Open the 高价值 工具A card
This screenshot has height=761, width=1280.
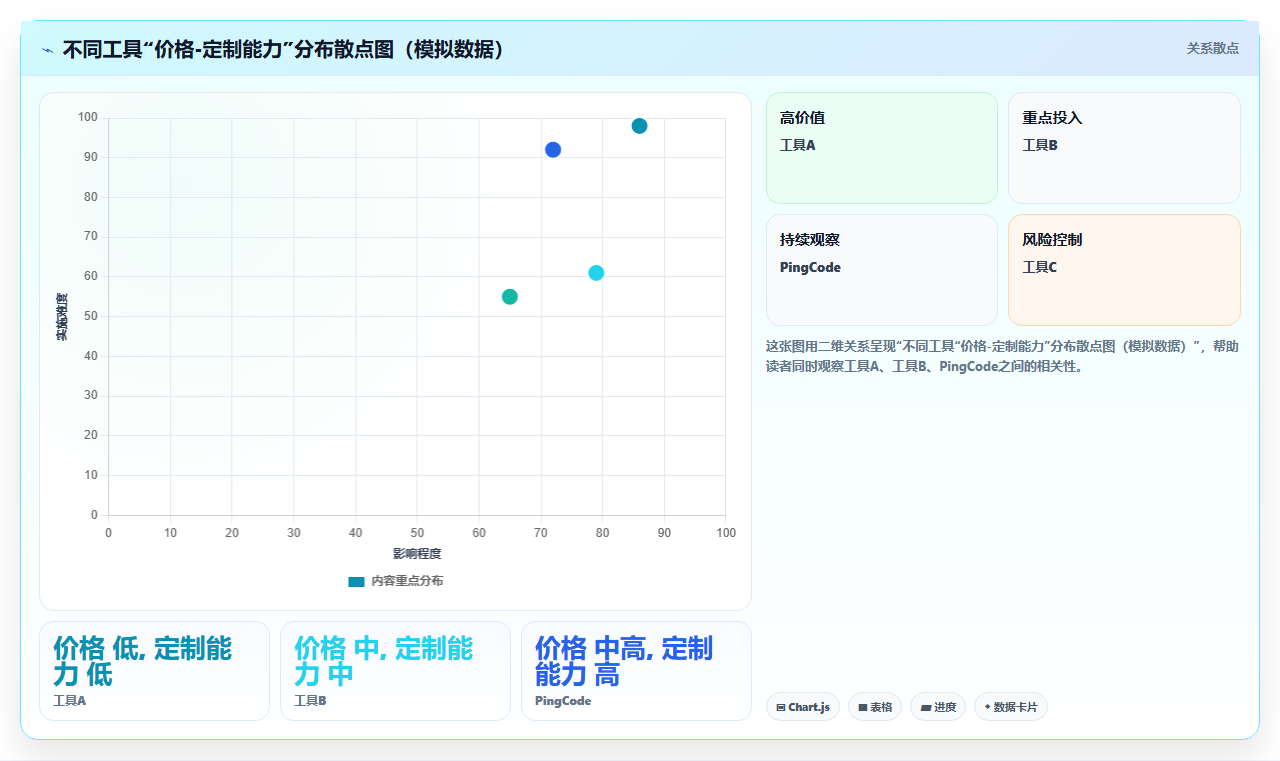click(882, 148)
